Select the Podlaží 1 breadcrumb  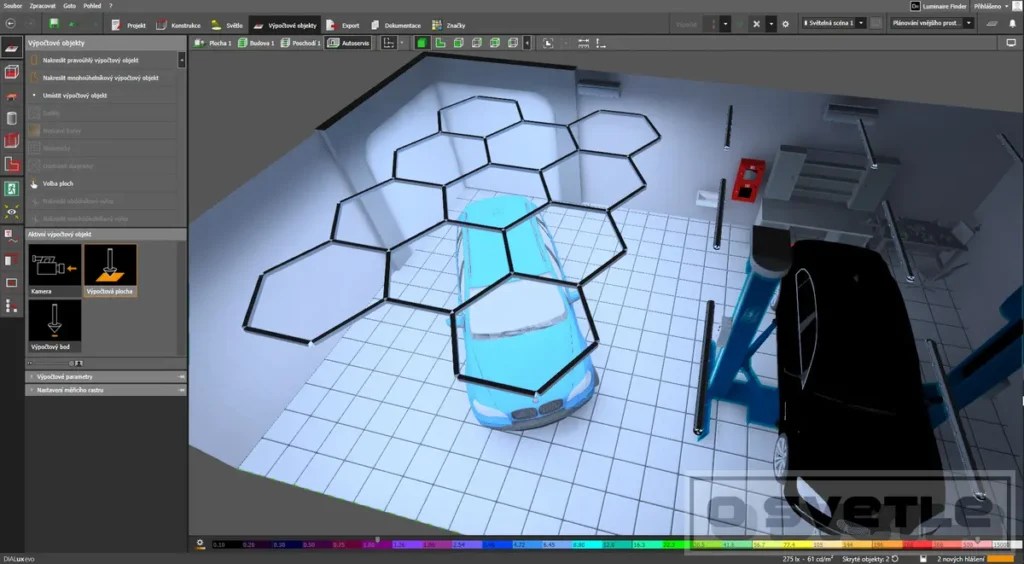point(300,43)
